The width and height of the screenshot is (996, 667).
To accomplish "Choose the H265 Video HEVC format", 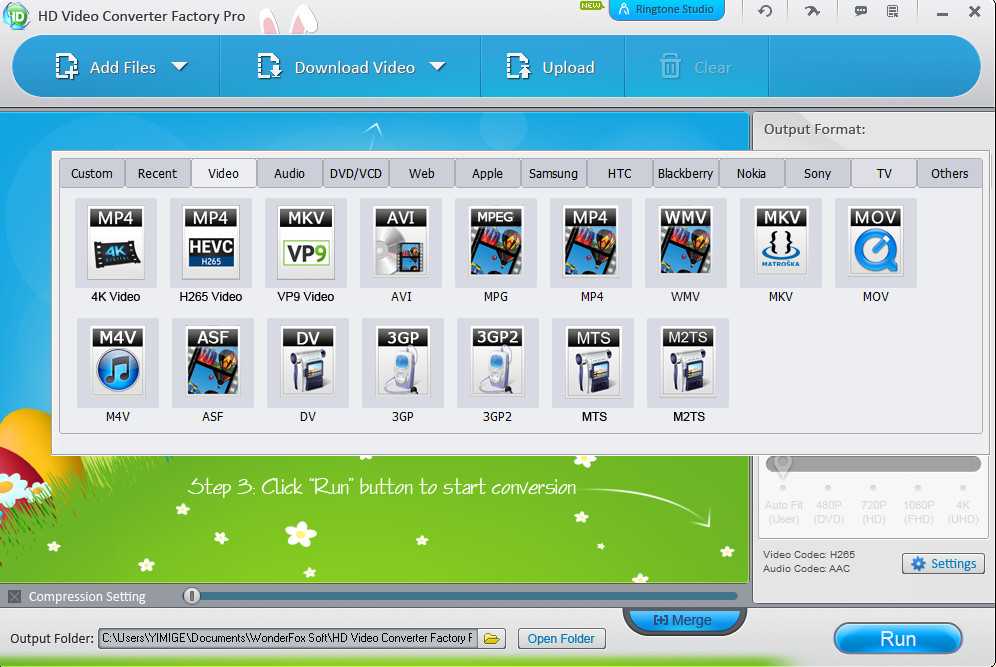I will pos(211,243).
